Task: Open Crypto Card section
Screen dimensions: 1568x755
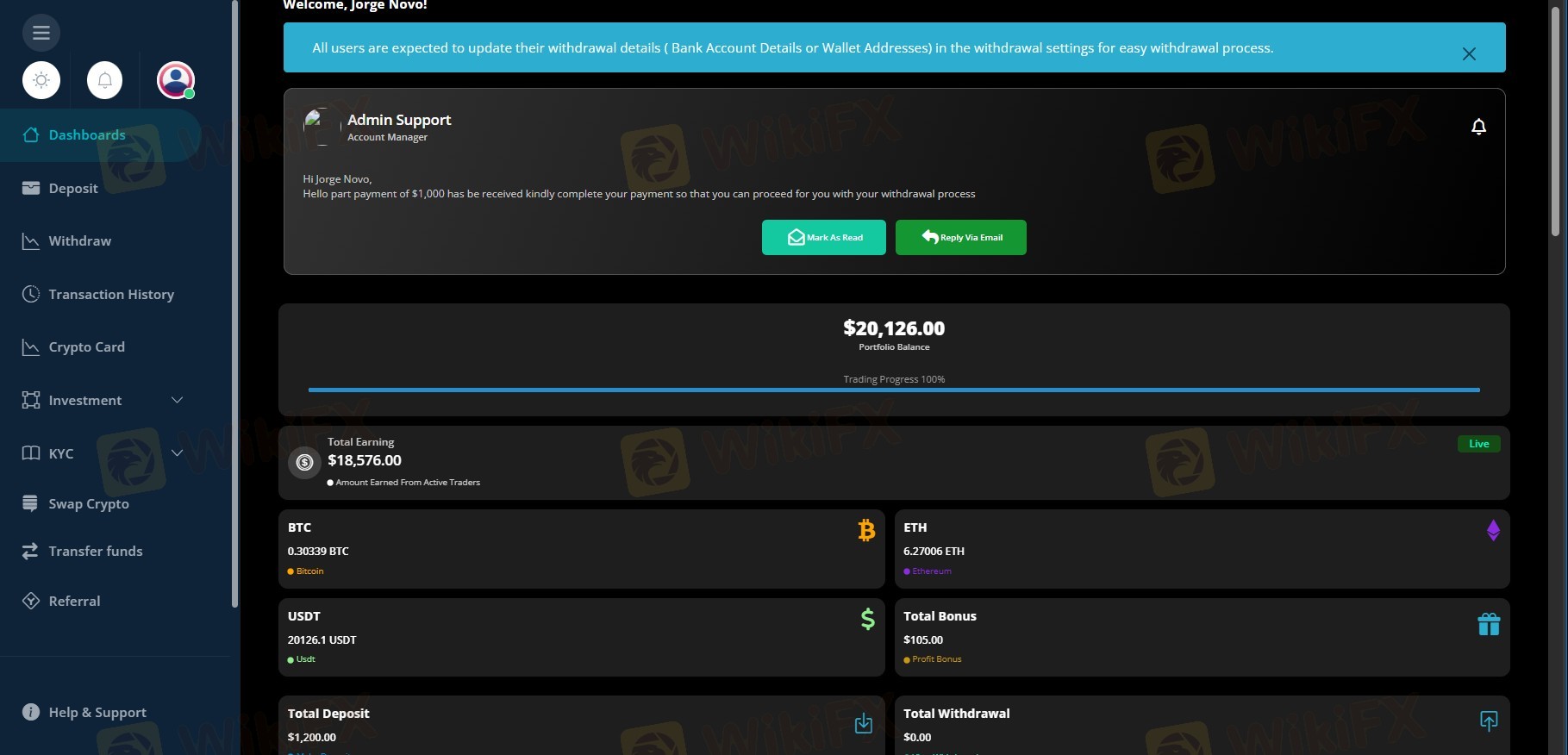Action: click(x=87, y=347)
